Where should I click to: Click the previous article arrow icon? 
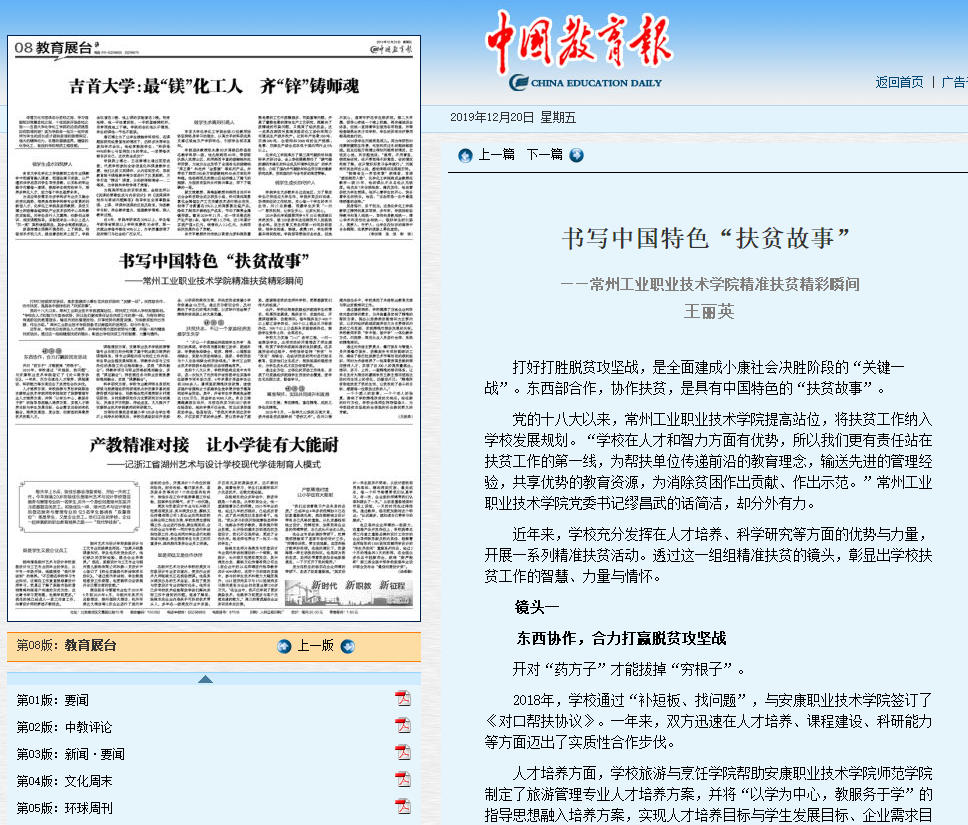click(465, 156)
